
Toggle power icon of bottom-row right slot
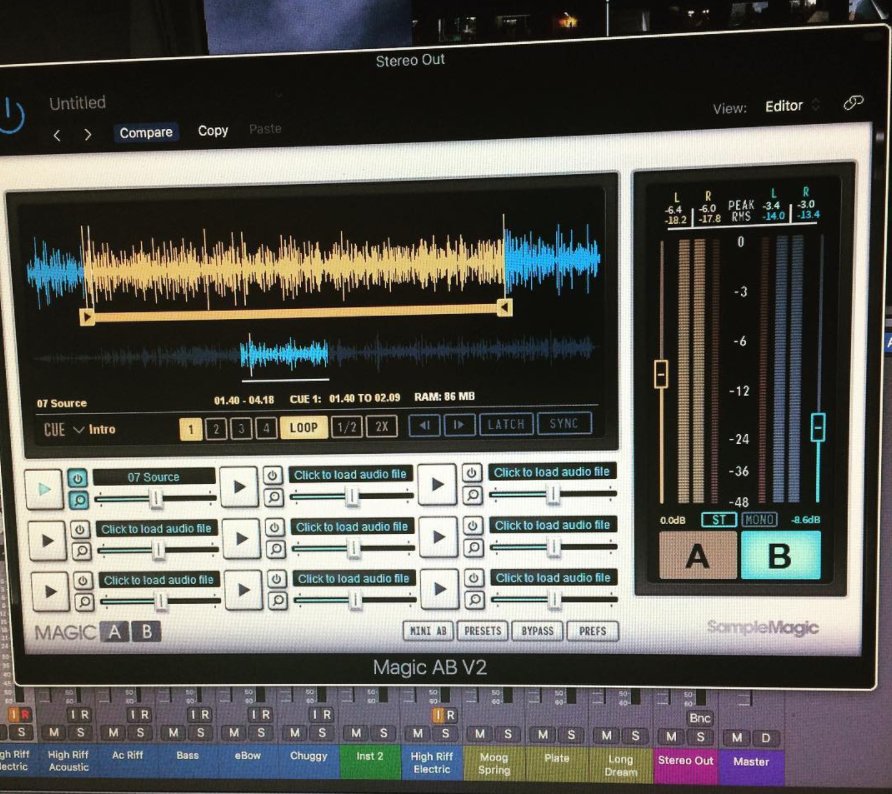coord(473,578)
